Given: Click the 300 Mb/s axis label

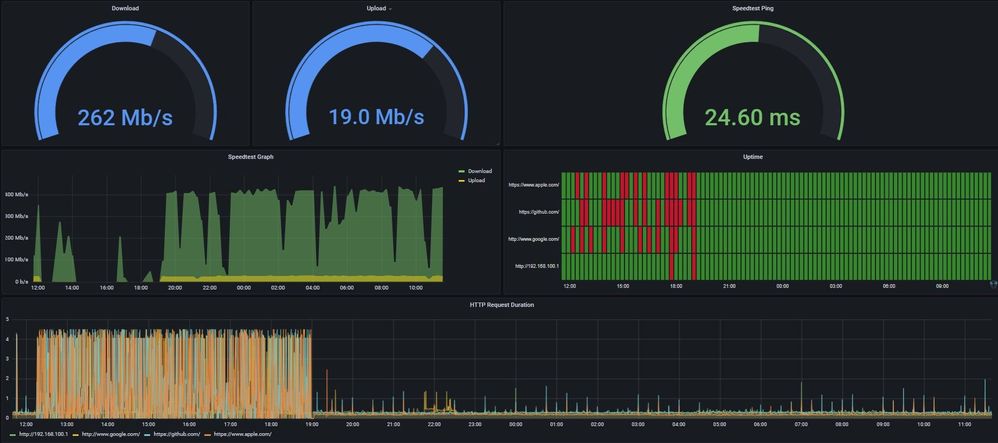Looking at the screenshot, I should pos(17,216).
